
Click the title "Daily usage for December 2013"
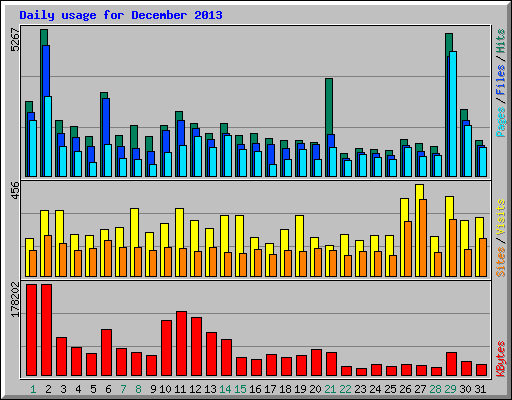coord(121,15)
